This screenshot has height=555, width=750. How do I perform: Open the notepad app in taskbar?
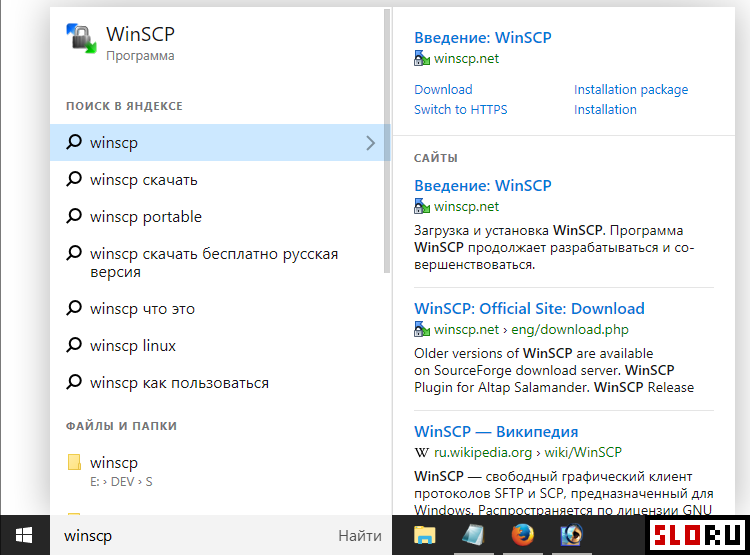tap(474, 535)
